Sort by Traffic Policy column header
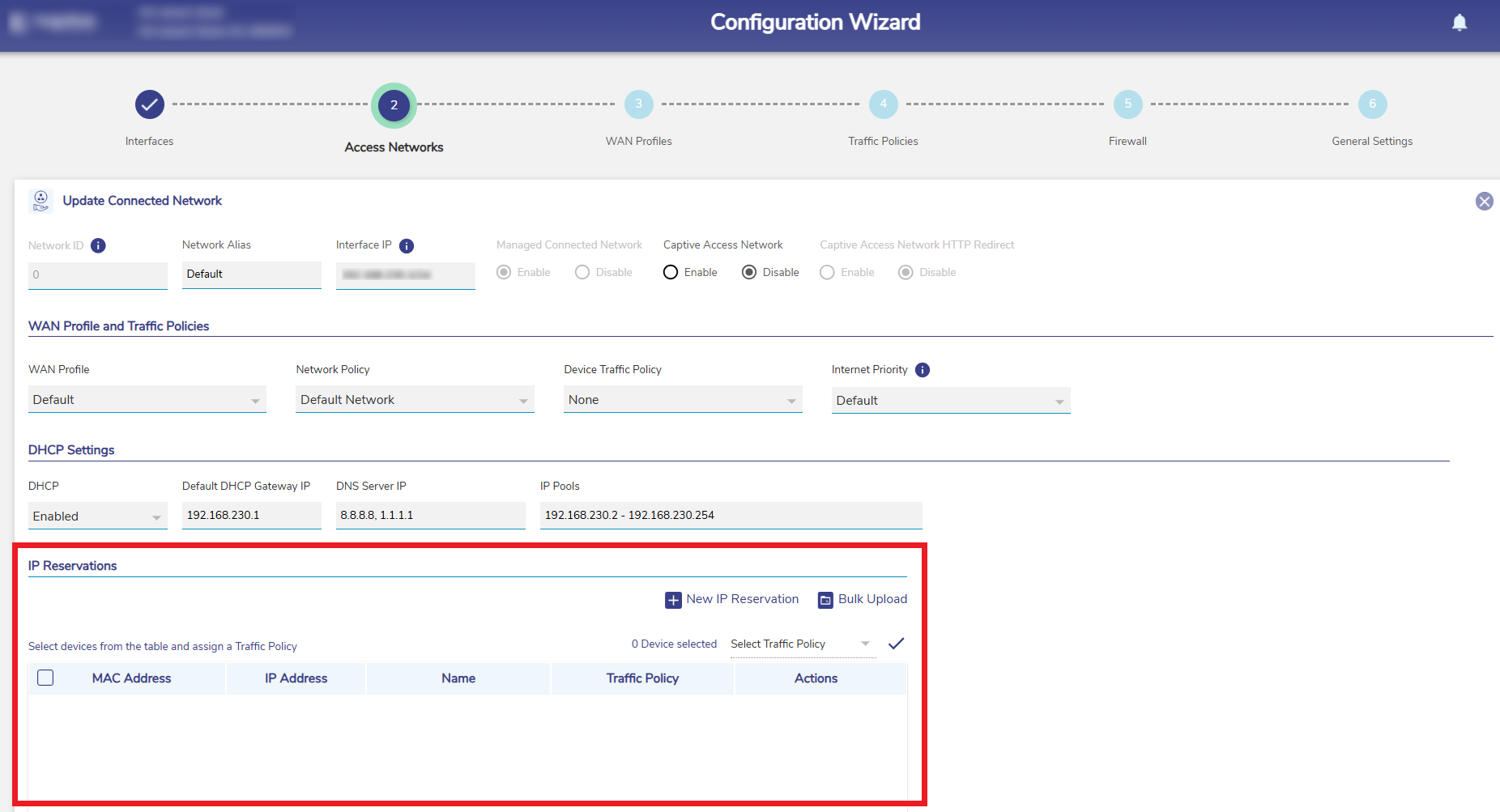Image resolution: width=1500 pixels, height=812 pixels. coord(643,678)
